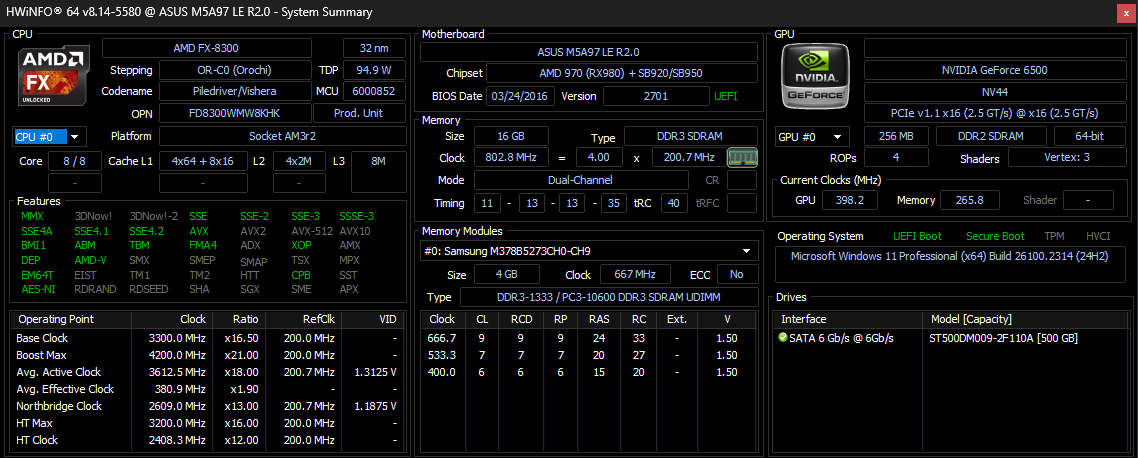Click the BIOS Version 2701 field
The width and height of the screenshot is (1138, 458).
click(656, 96)
